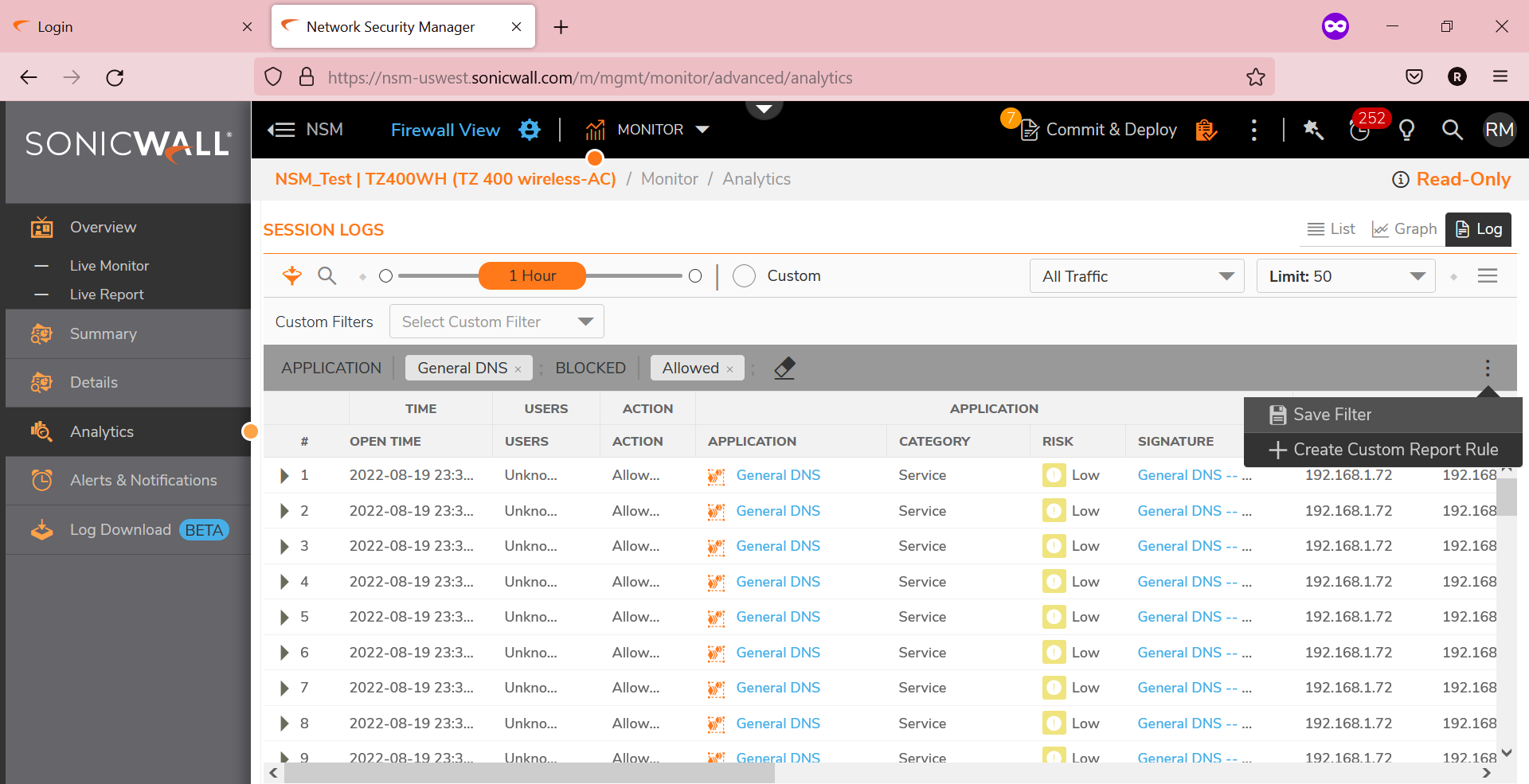Click the lightbulb tips icon
The height and width of the screenshot is (784, 1529).
pyautogui.click(x=1407, y=130)
